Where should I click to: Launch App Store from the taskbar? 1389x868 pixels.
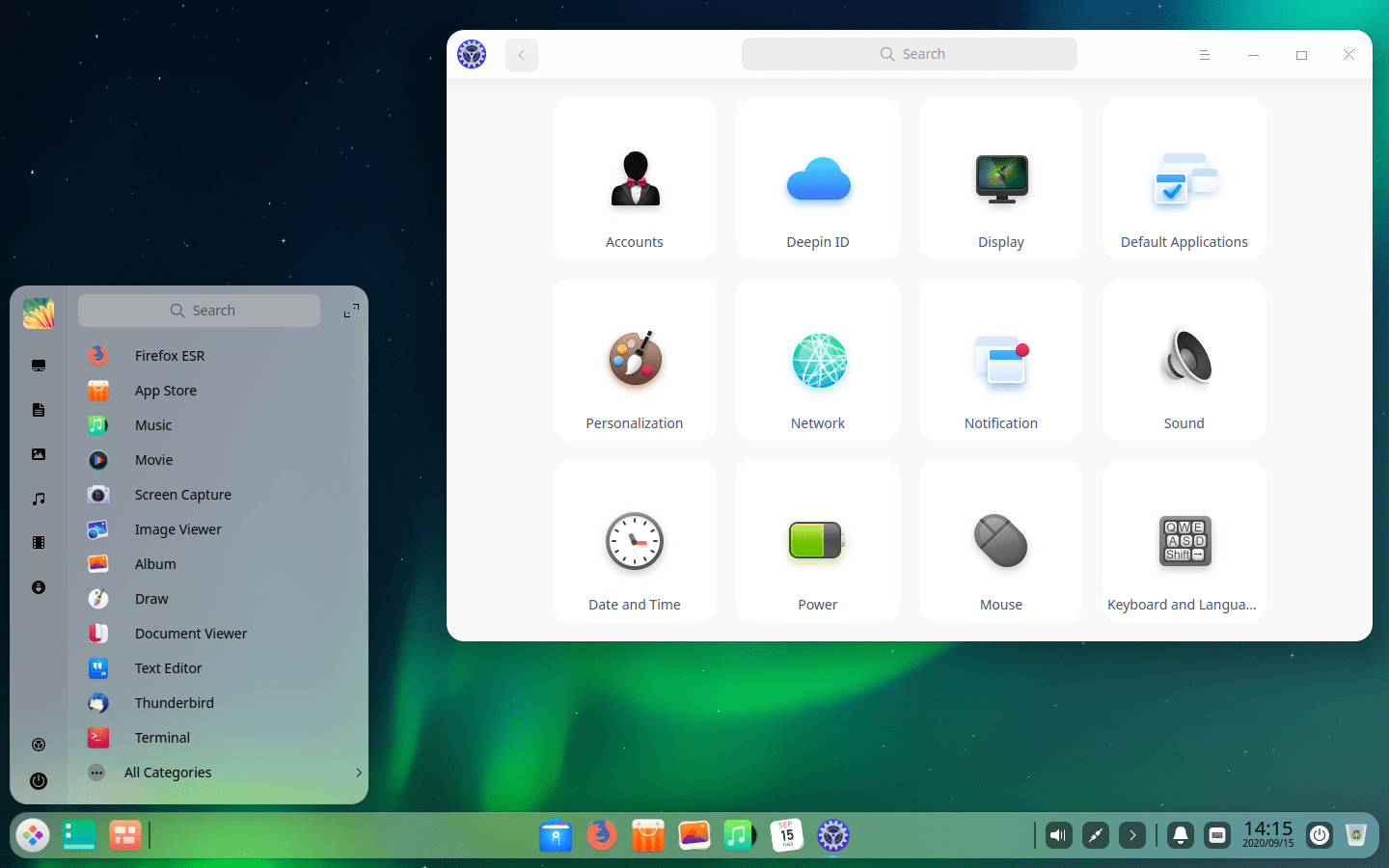pyautogui.click(x=647, y=835)
